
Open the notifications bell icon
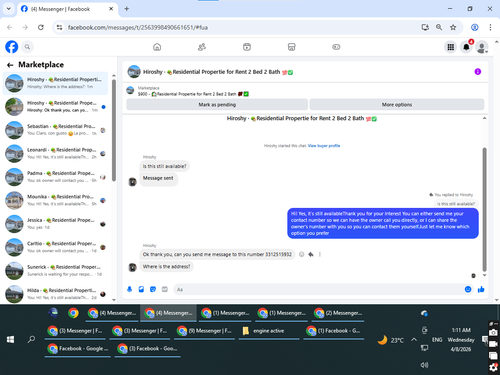click(466, 47)
